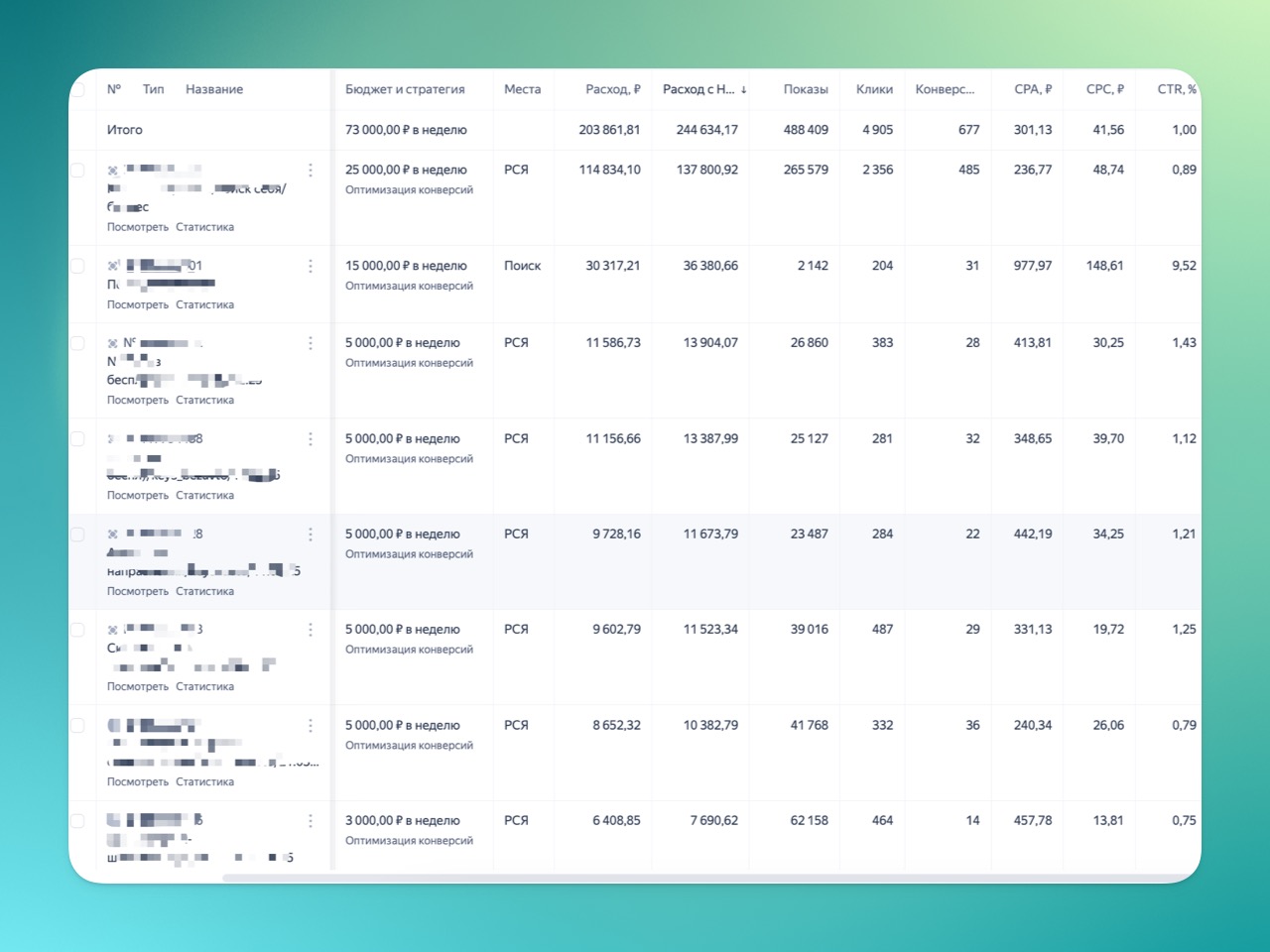Open three-dot menu for the 25 000 ₽ campaign
1270x952 pixels.
[x=311, y=171]
